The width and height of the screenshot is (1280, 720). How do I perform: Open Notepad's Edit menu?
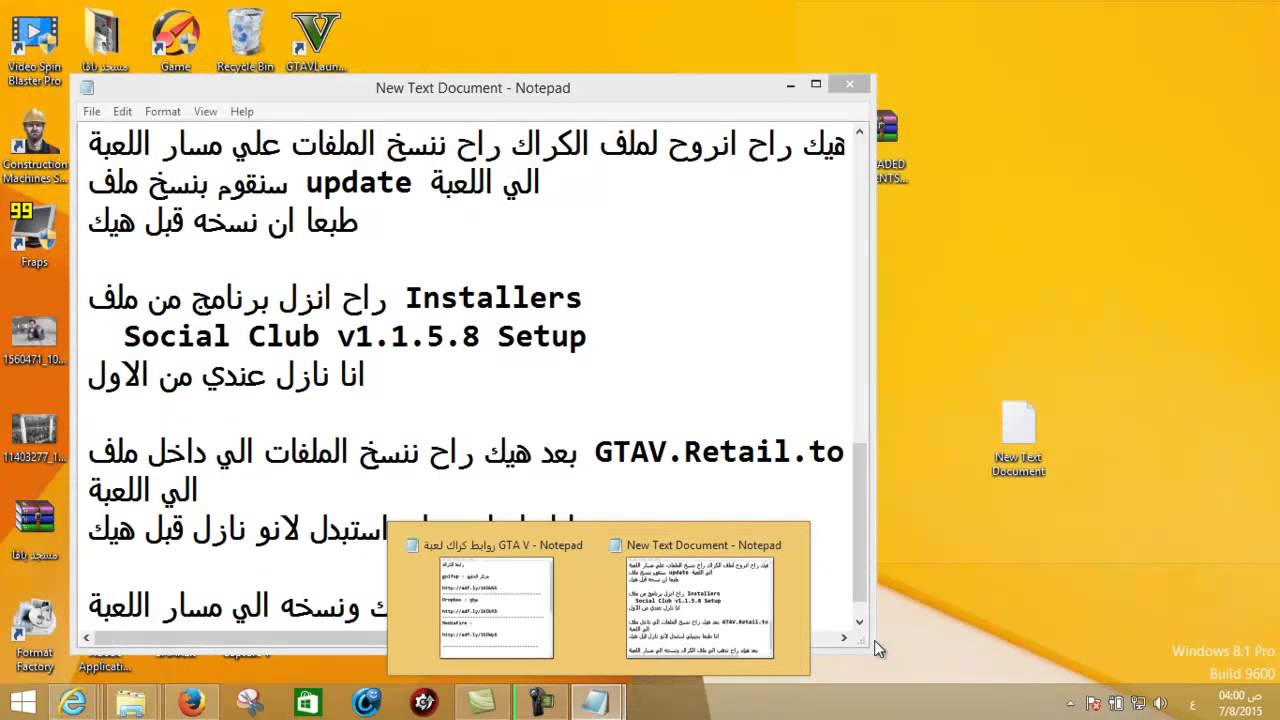pyautogui.click(x=122, y=112)
